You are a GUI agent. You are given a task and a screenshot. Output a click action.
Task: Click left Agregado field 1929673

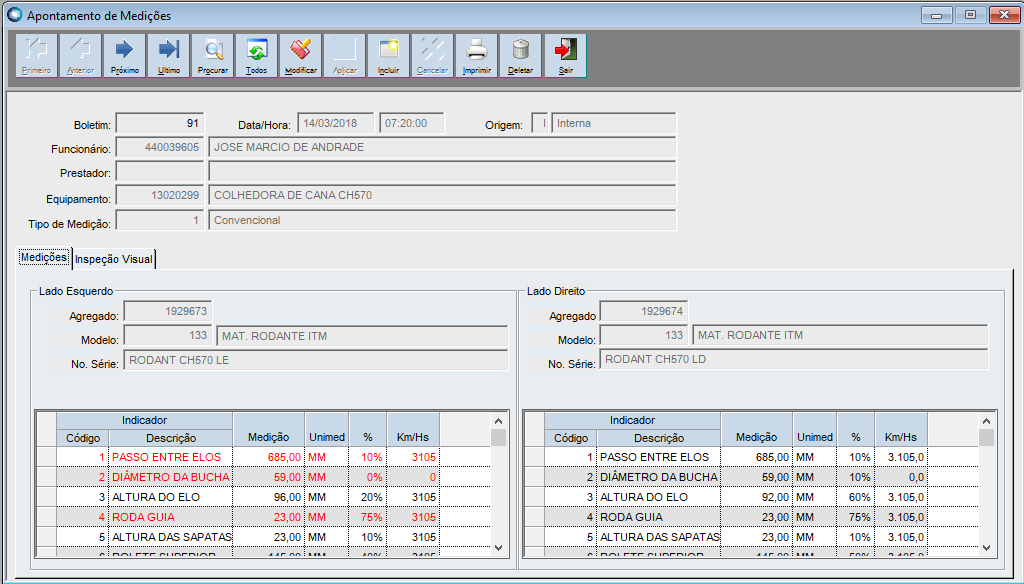pos(168,312)
